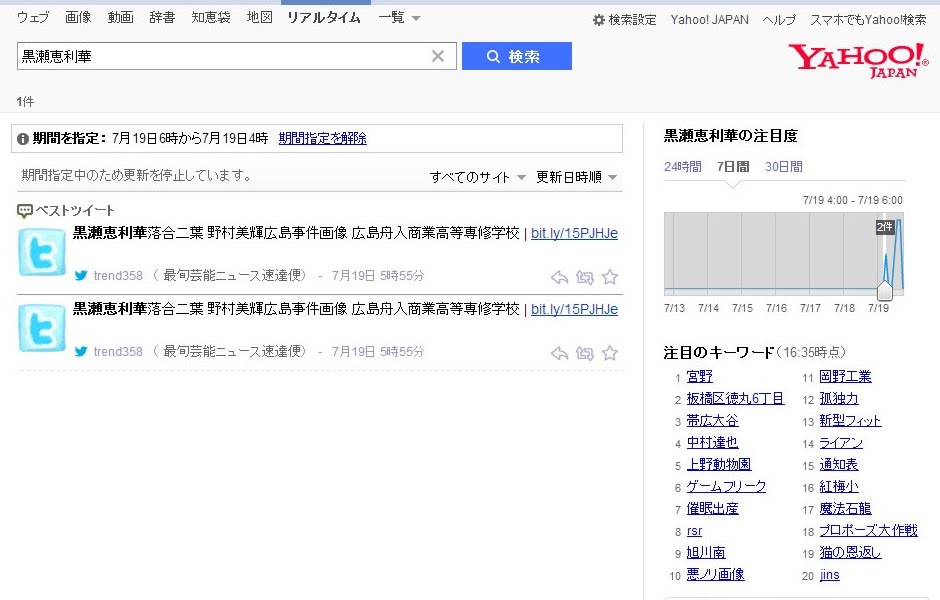Retweet the second tweet

tap(585, 353)
